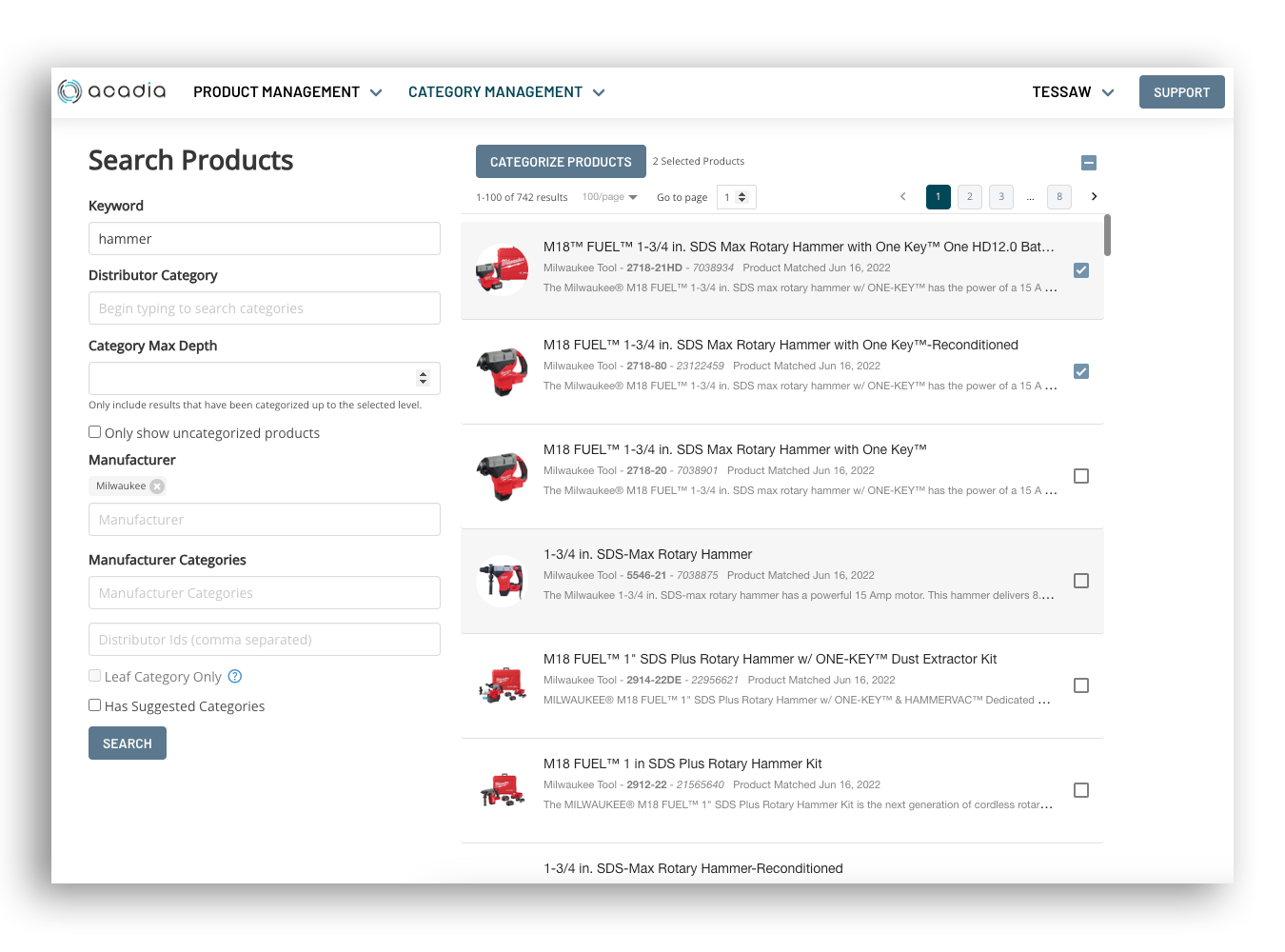Click the previous page arrow
Viewport: 1285px width, 952px height.
pos(902,197)
